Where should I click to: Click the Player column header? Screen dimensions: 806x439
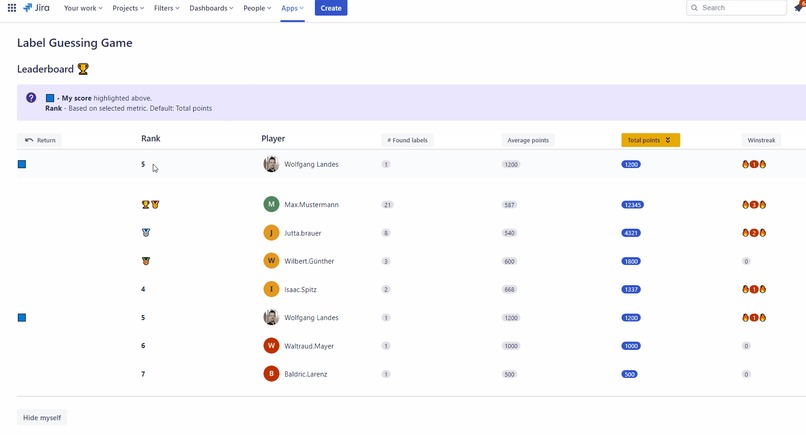(273, 138)
